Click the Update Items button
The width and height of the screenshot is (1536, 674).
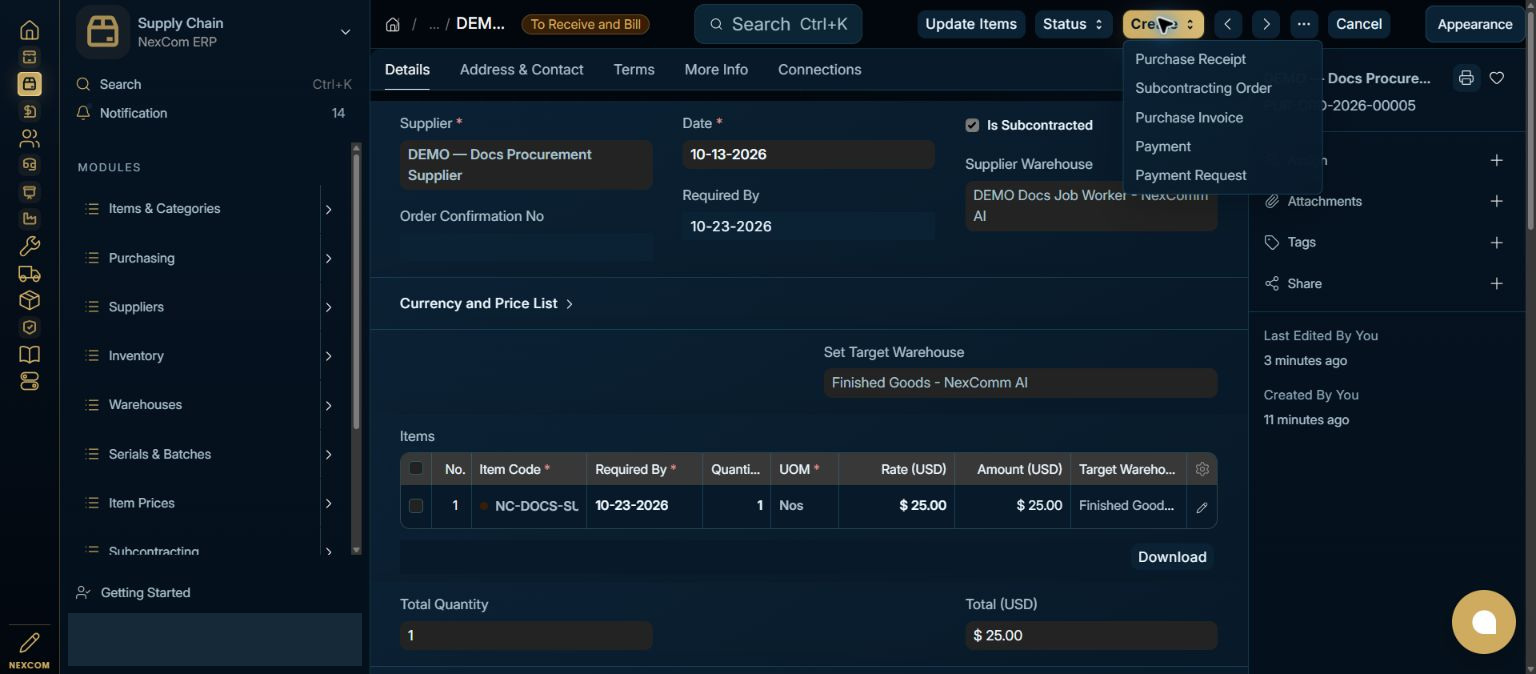pos(971,24)
